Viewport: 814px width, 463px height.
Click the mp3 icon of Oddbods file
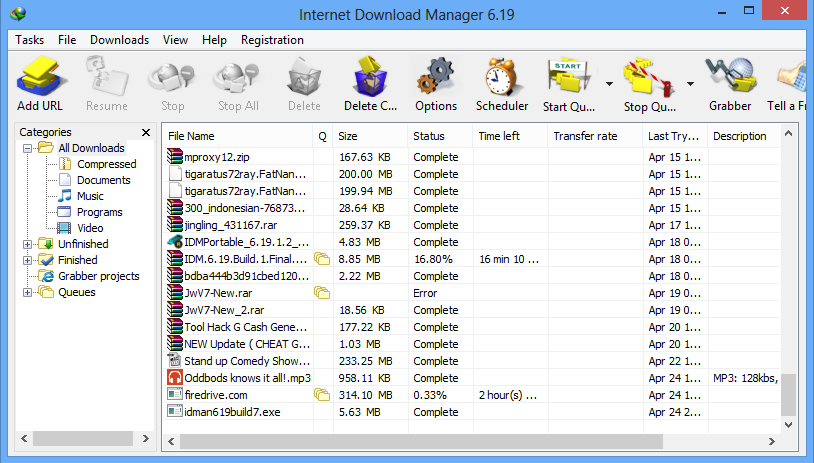[x=175, y=377]
